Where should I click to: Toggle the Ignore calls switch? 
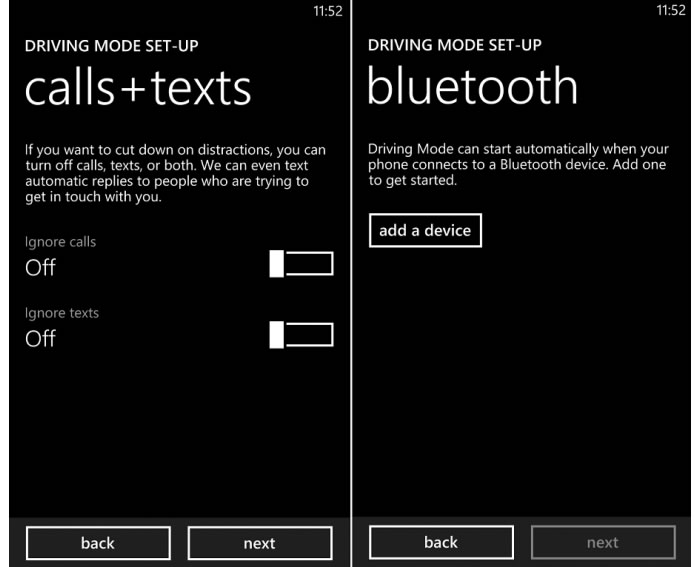[301, 263]
